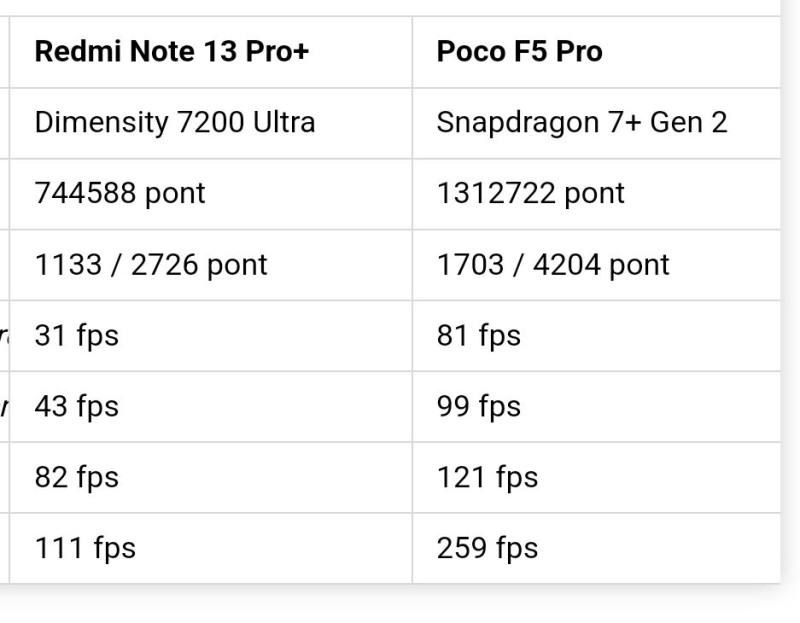
Task: Click the Snapdragon 7+ Gen 2 cell
Action: (x=596, y=123)
